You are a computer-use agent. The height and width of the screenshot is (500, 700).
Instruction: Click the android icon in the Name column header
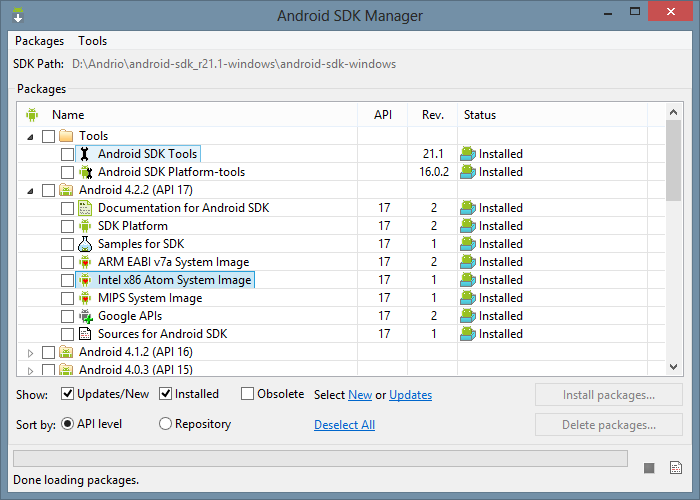tap(32, 115)
